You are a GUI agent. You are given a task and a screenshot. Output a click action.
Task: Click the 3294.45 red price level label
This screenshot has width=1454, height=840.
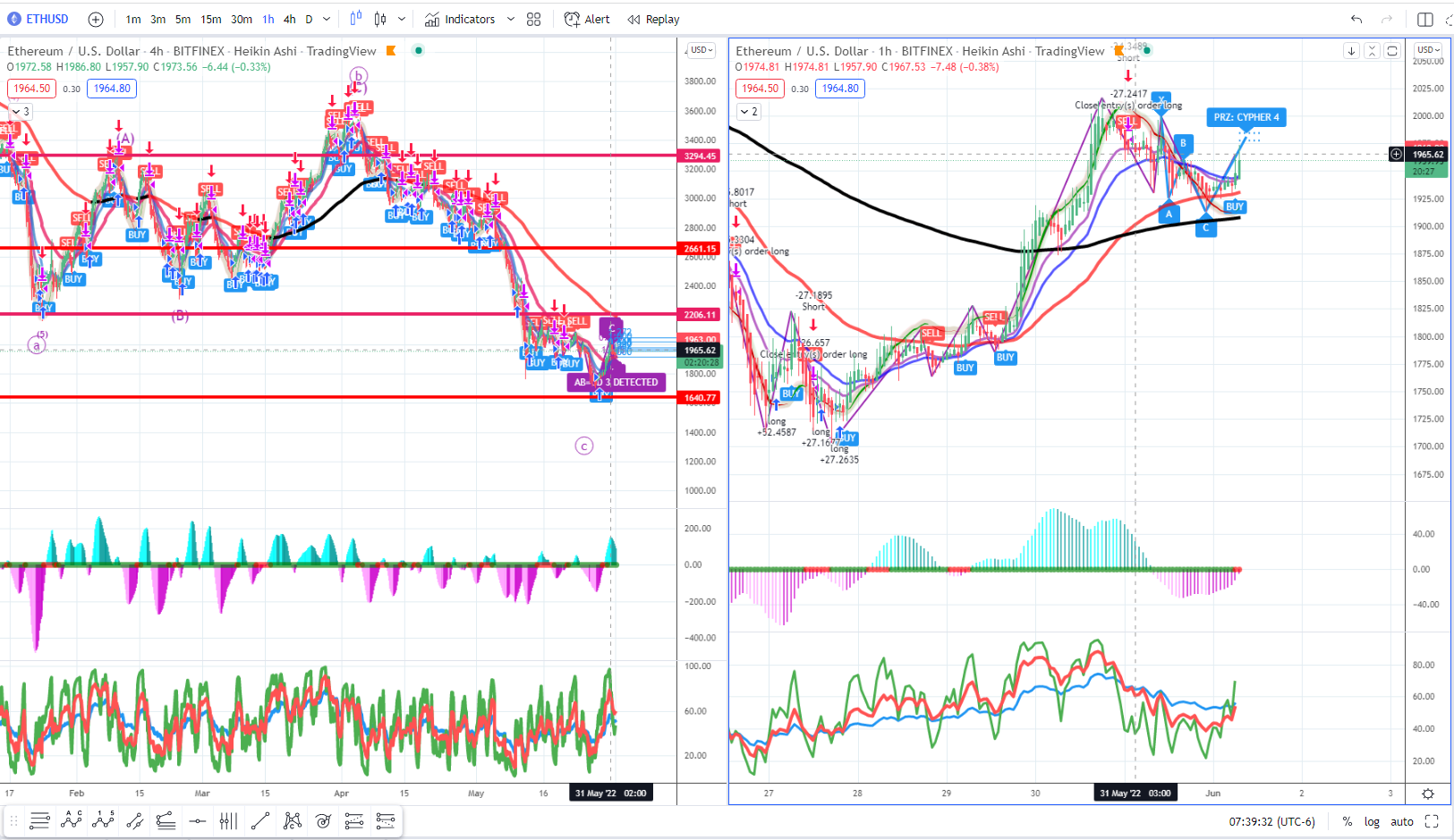click(701, 156)
